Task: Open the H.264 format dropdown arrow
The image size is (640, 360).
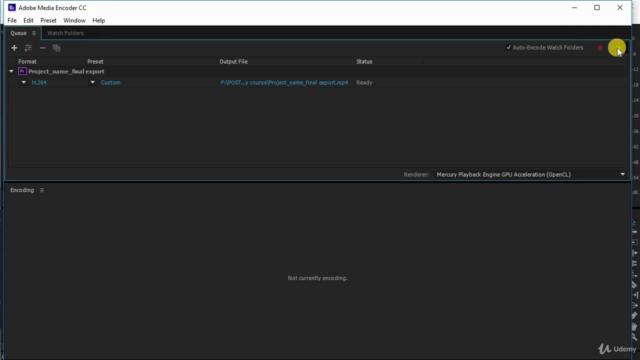Action: pyautogui.click(x=24, y=82)
